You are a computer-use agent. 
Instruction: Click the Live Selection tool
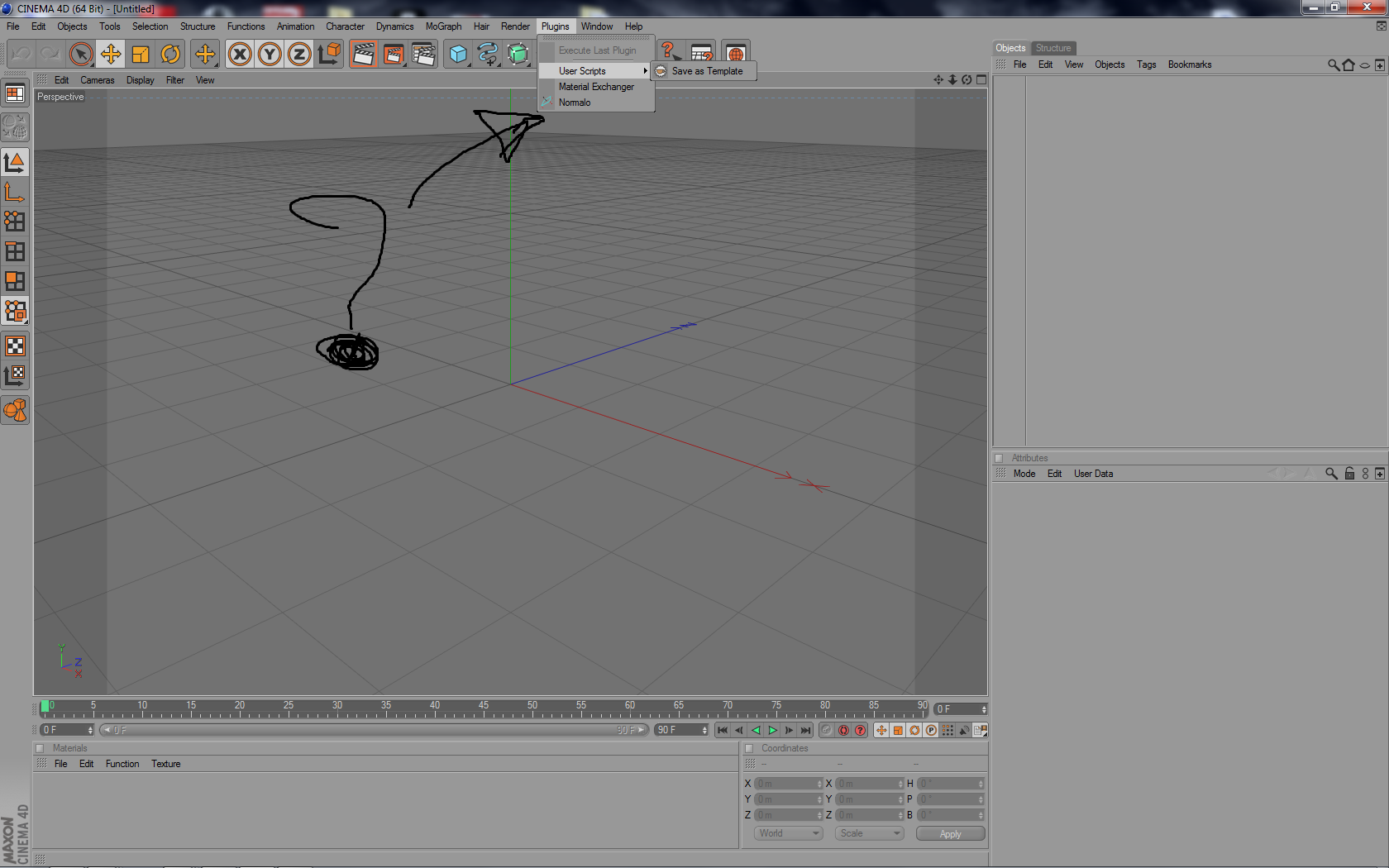(x=80, y=55)
